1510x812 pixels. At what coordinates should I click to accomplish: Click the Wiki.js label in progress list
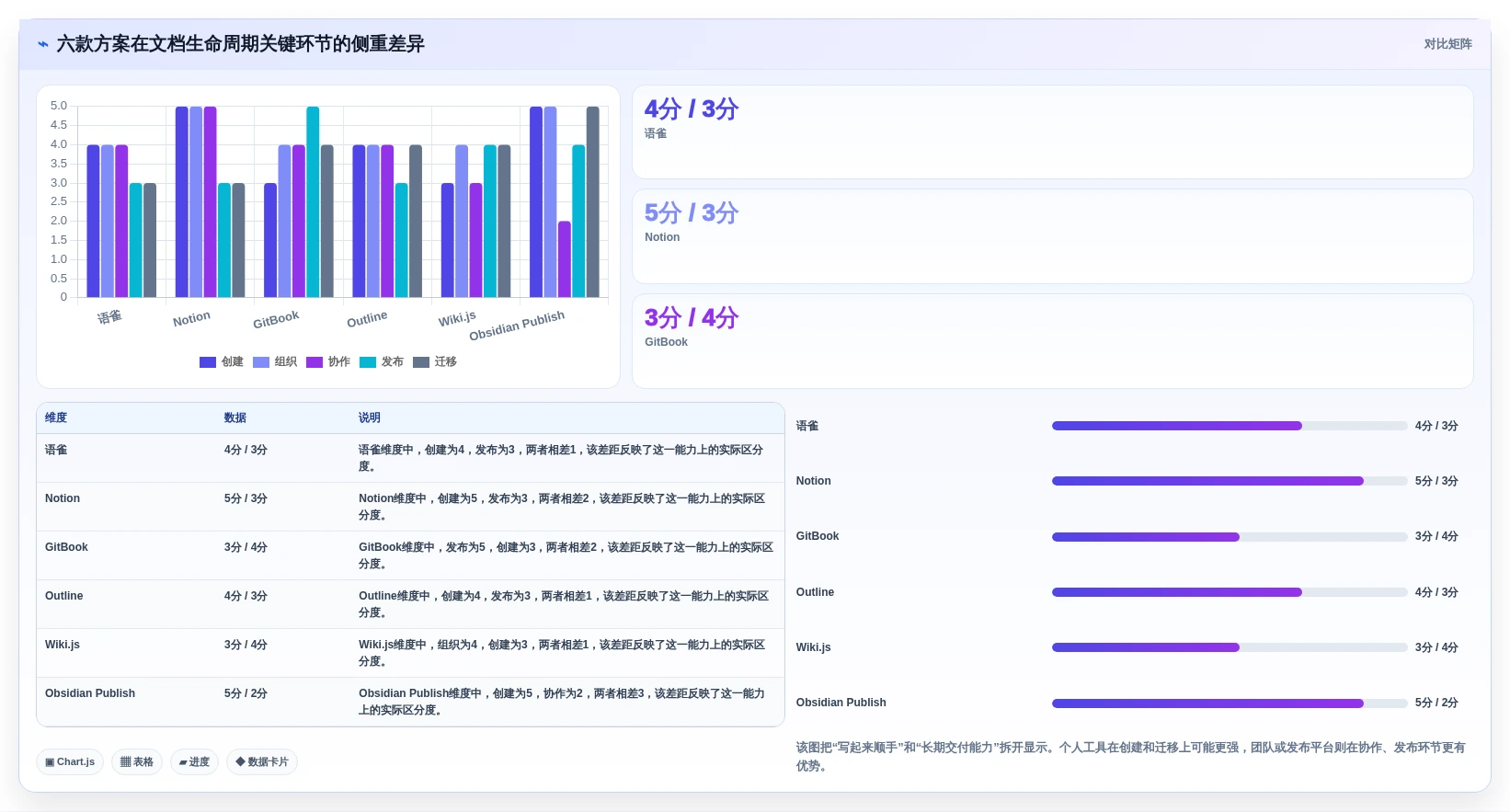(x=814, y=647)
